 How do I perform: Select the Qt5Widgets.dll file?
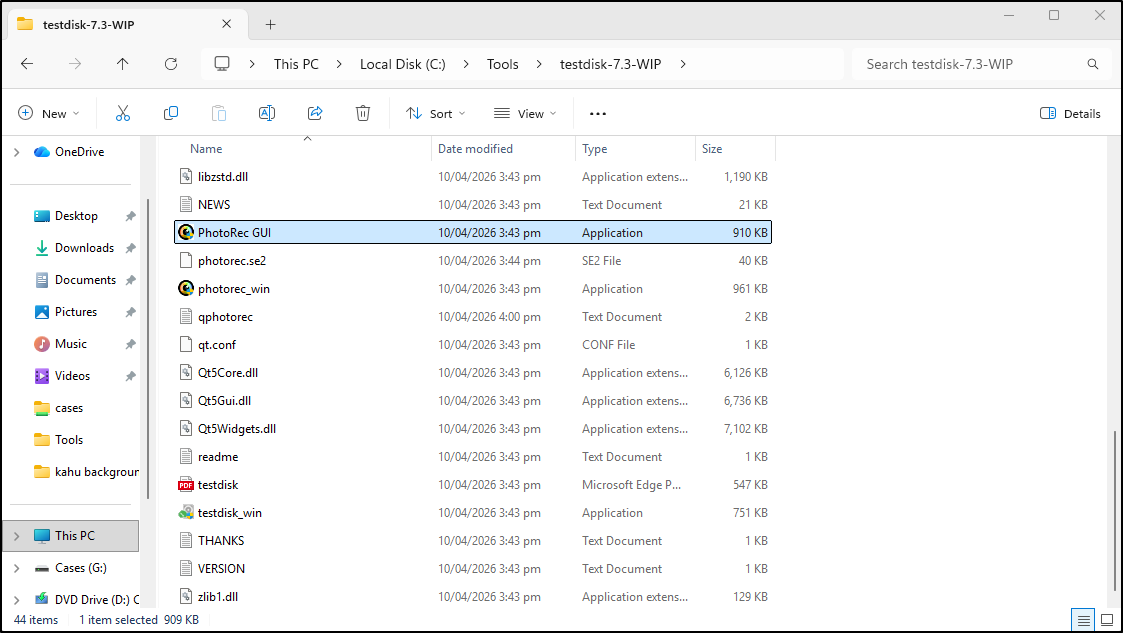[x=473, y=428]
